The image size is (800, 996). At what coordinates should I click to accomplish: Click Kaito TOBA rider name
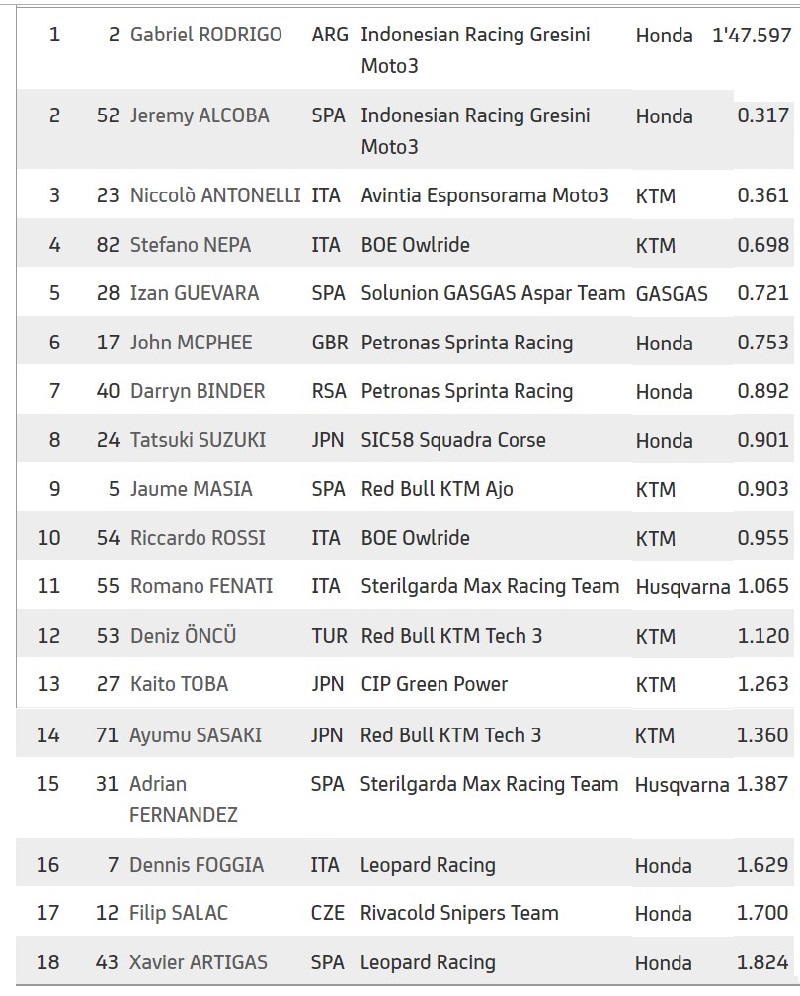click(179, 683)
